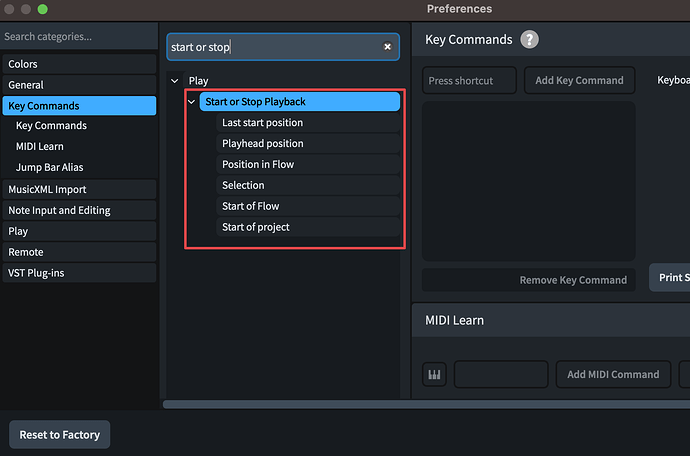Open Note Input and Editing preferences
The height and width of the screenshot is (456, 690).
[x=59, y=210]
